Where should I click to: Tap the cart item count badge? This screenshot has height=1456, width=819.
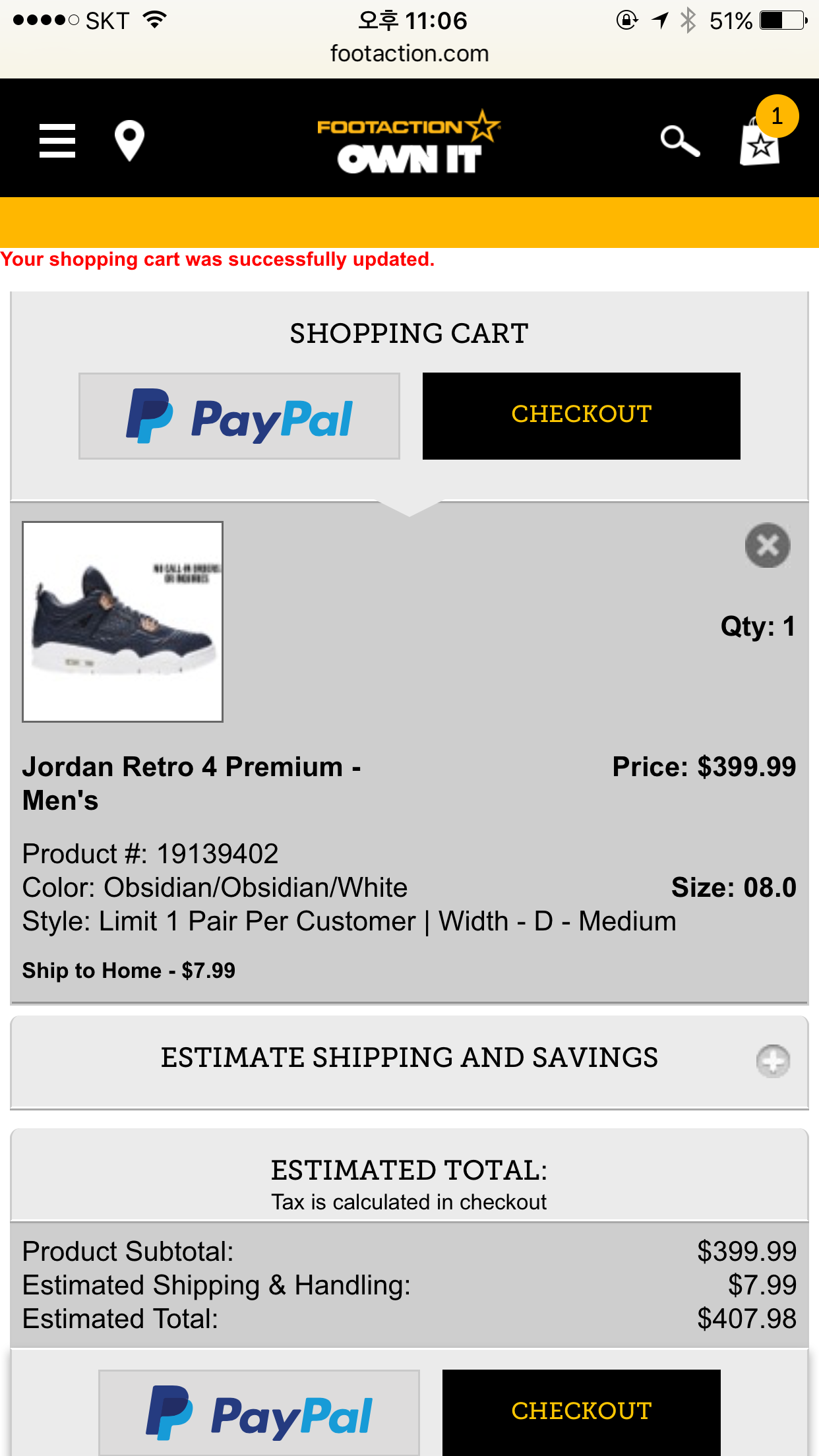pyautogui.click(x=777, y=116)
